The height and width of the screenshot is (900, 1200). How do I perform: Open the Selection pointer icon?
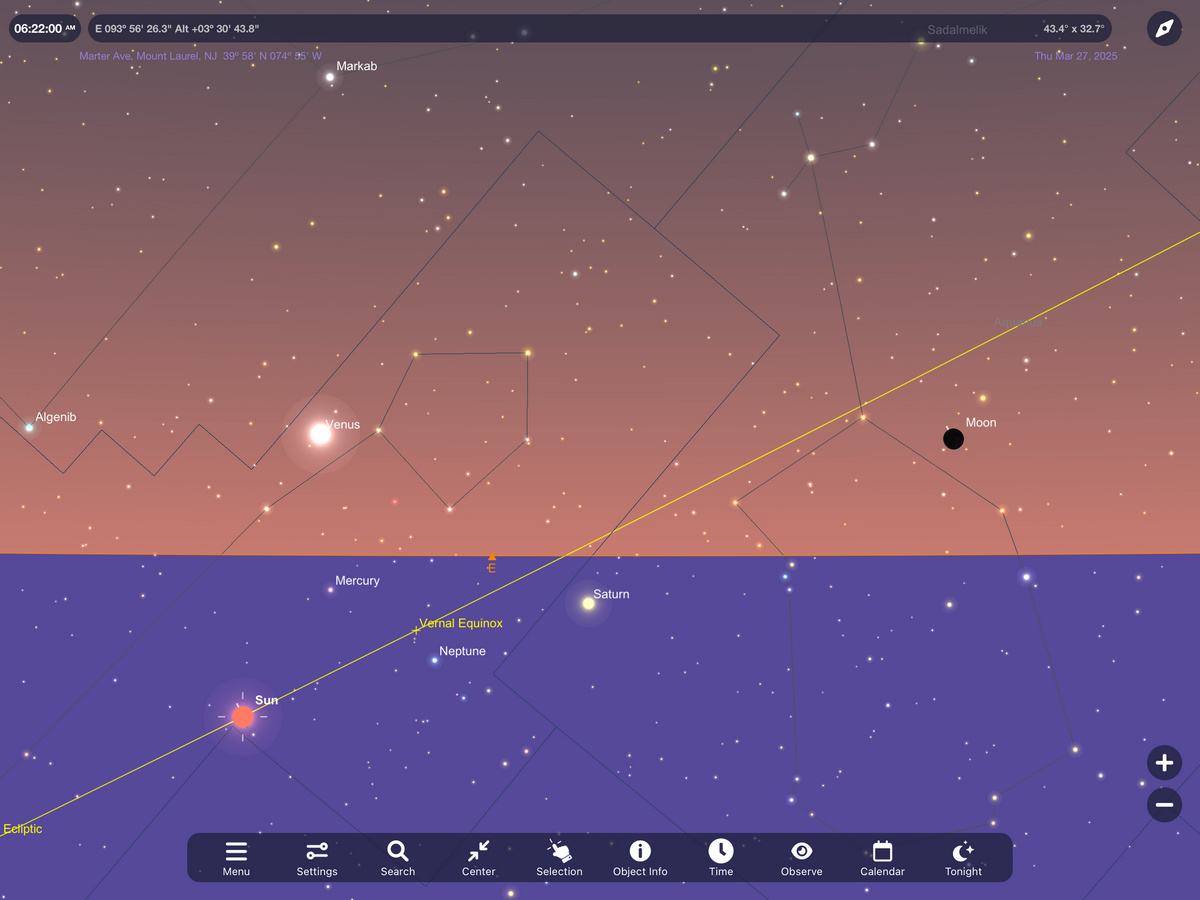(x=559, y=851)
